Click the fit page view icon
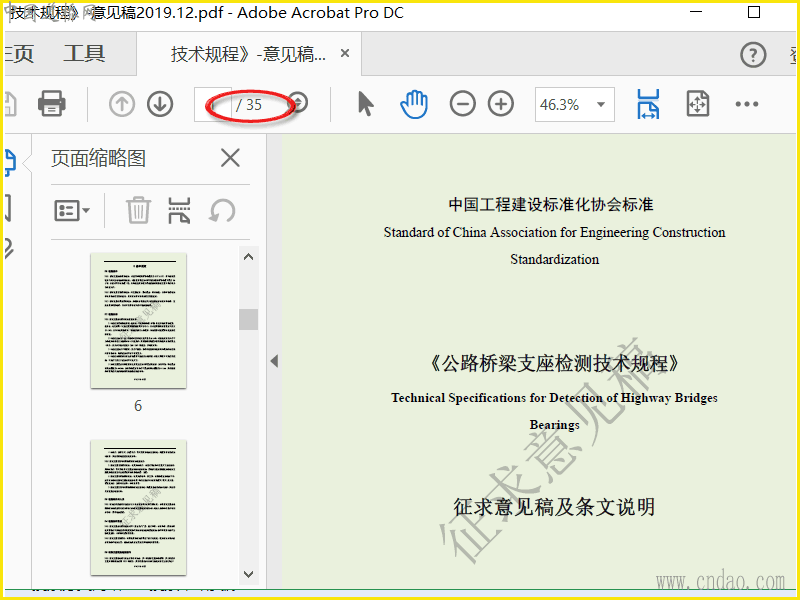The image size is (800, 600). (697, 104)
